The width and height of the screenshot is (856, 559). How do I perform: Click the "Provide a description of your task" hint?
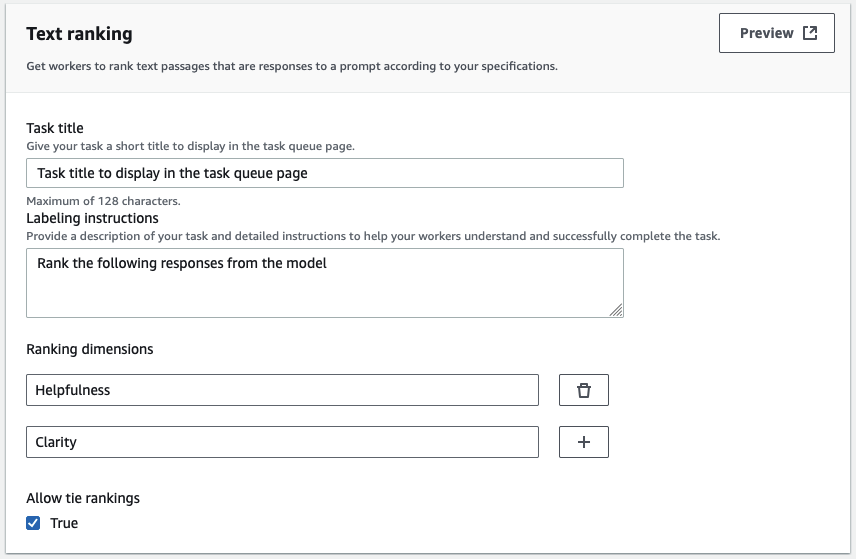pos(373,236)
